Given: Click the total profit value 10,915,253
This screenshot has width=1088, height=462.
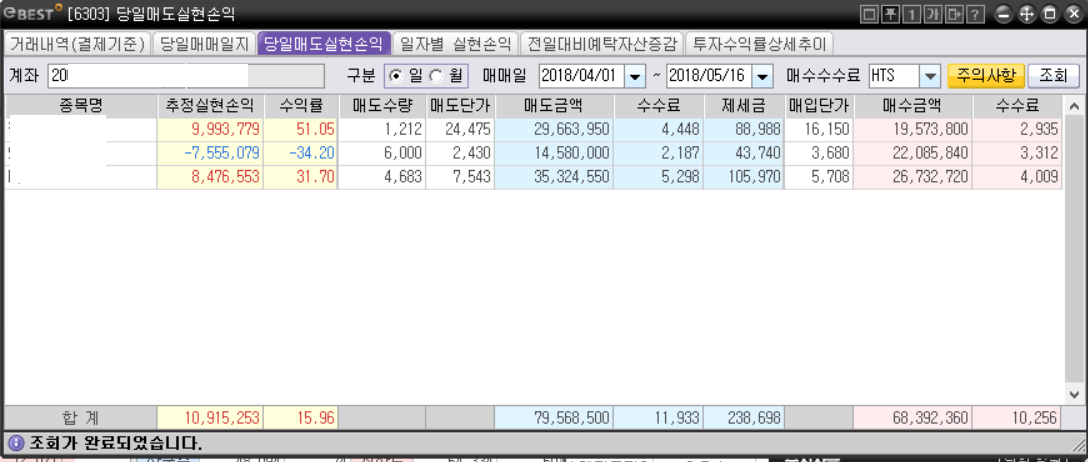Looking at the screenshot, I should pos(210,418).
